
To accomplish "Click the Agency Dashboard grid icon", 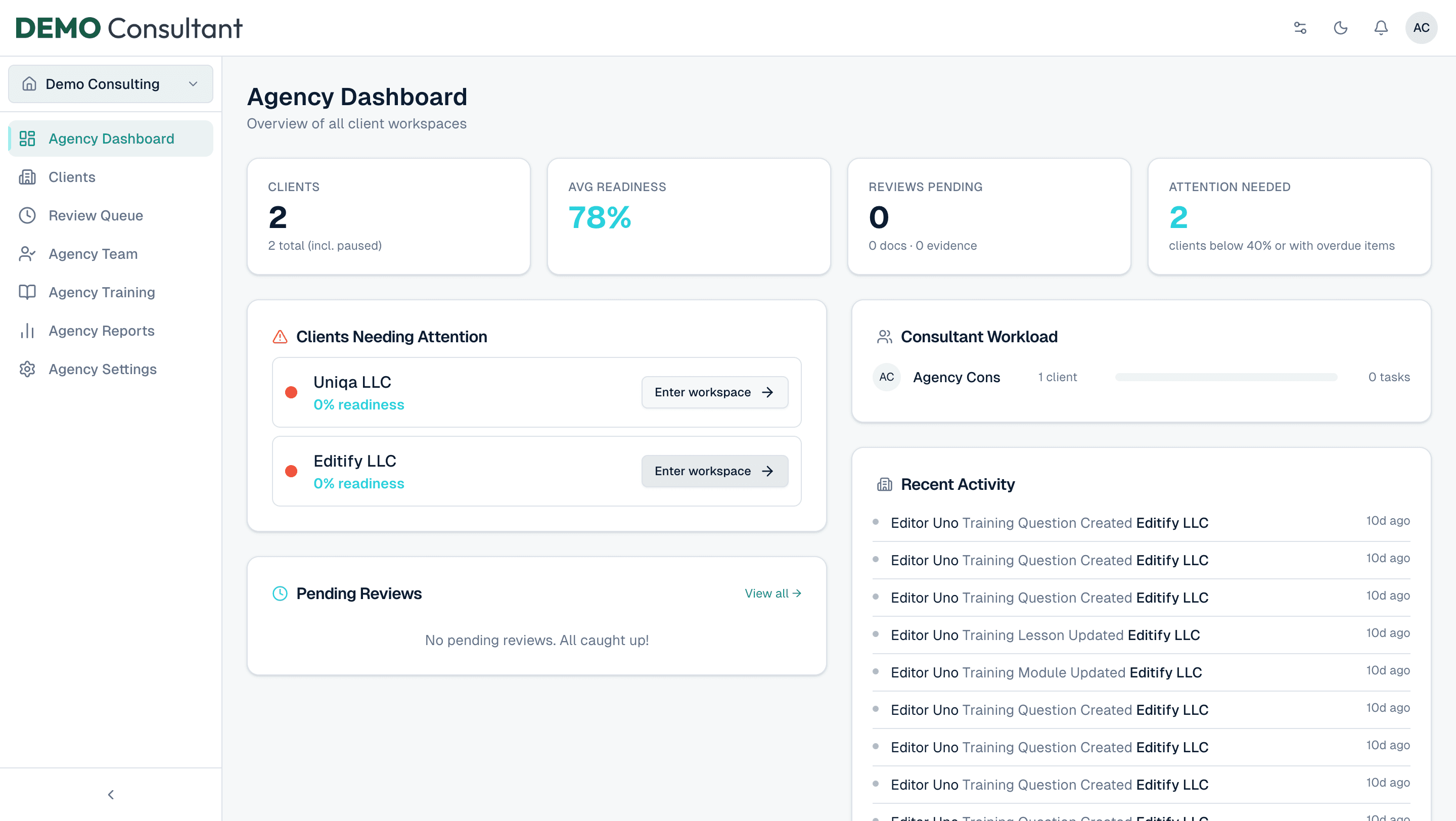I will pyautogui.click(x=27, y=139).
